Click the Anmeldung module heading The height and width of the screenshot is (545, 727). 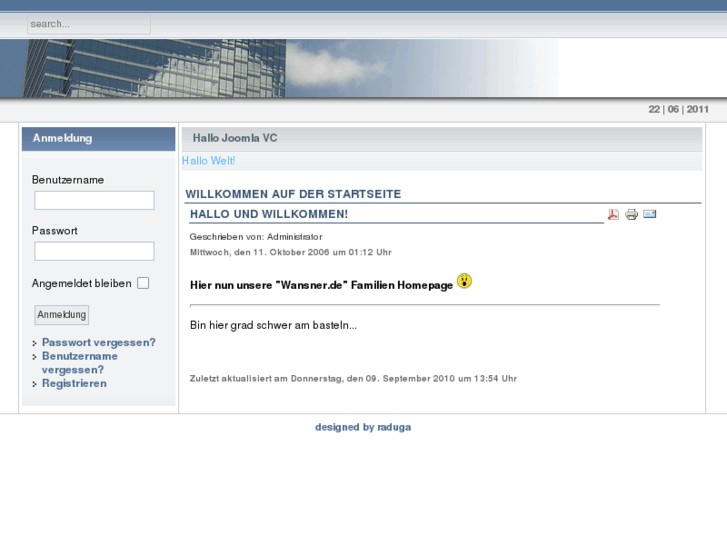coord(62,138)
